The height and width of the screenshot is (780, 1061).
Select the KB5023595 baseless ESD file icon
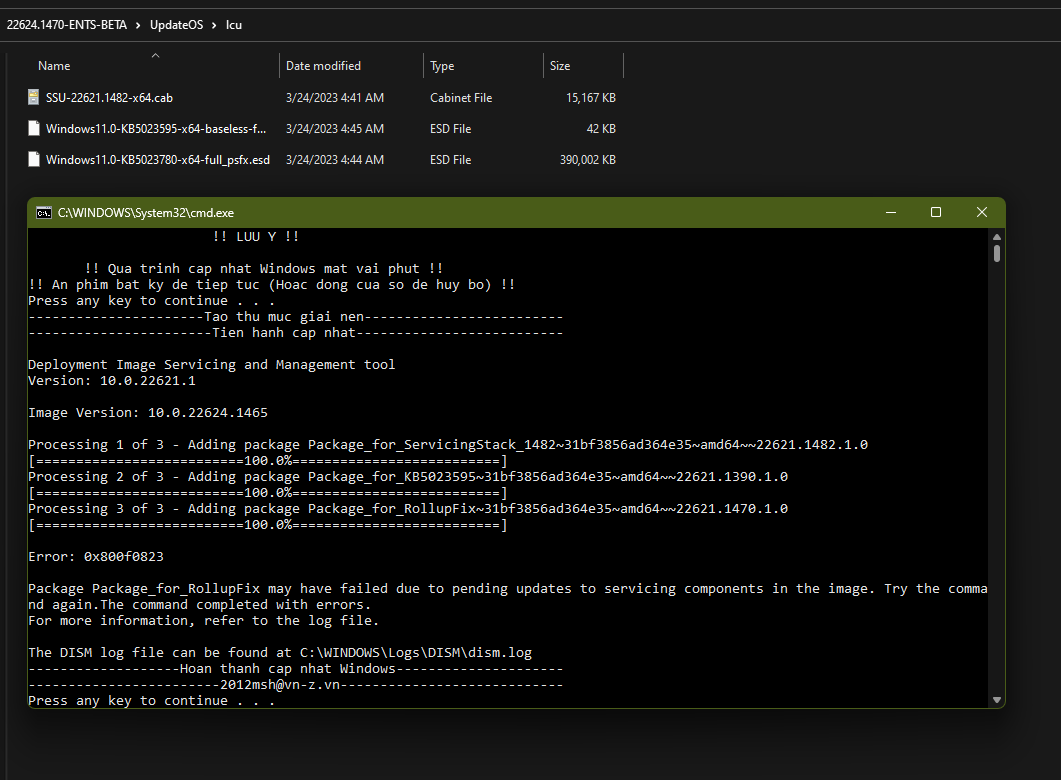pyautogui.click(x=33, y=129)
